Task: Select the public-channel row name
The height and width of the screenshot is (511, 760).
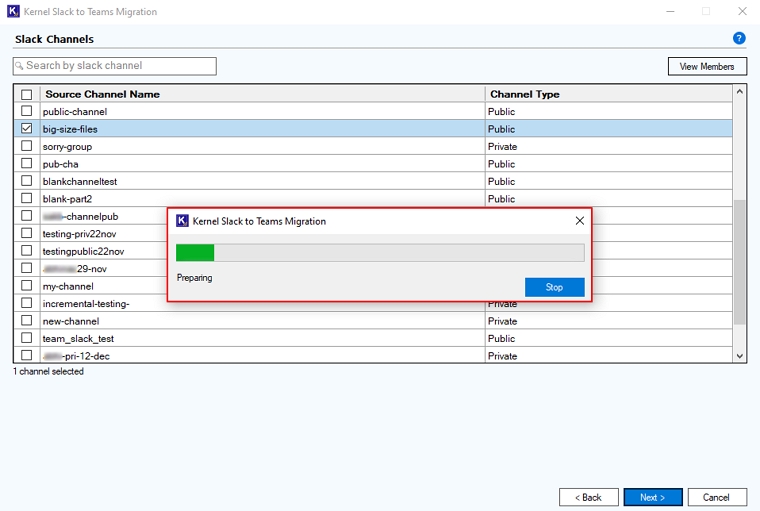Action: coord(75,112)
